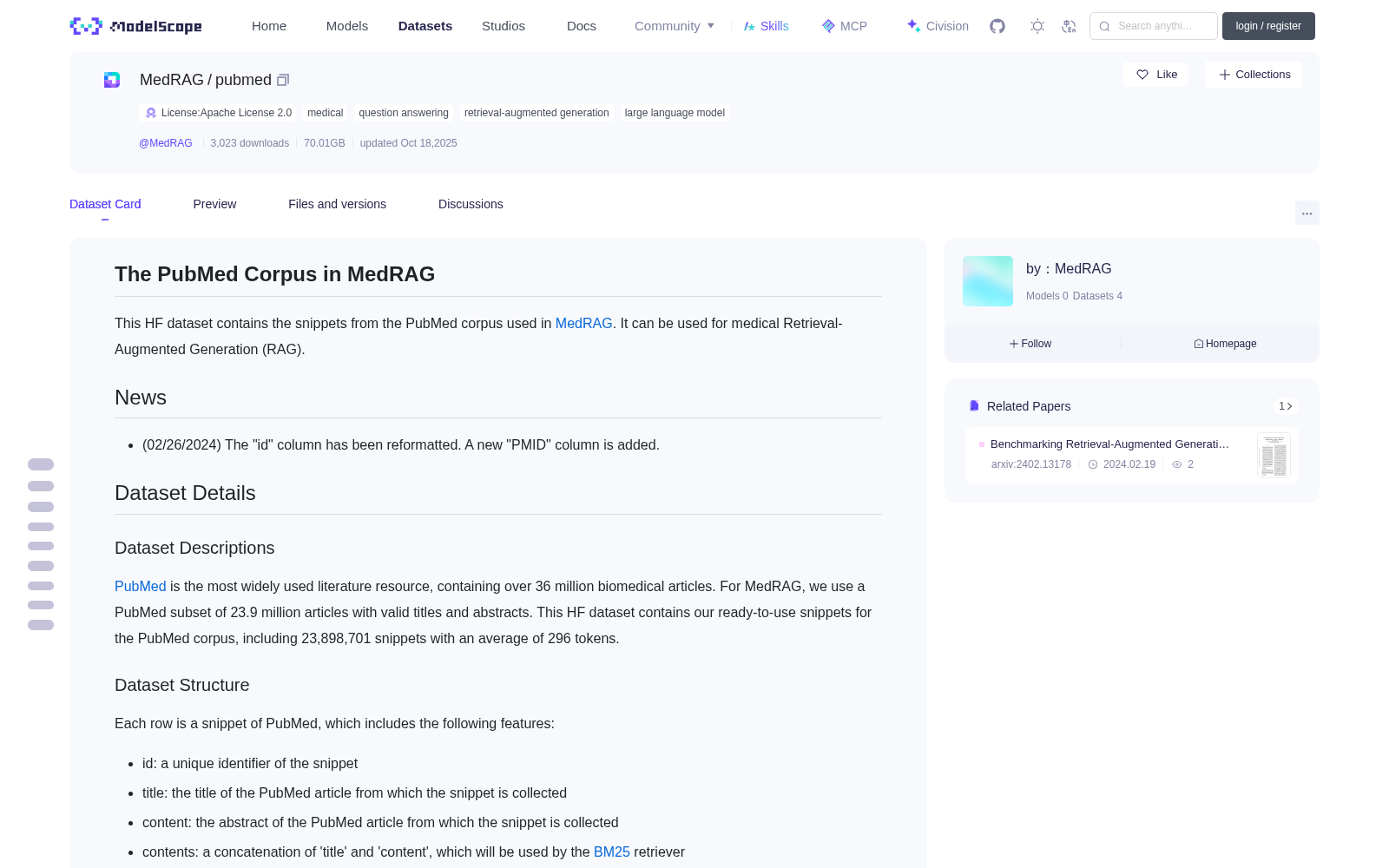The image size is (1389, 868).
Task: Open Benchmarking Retrieval-Augmented Generation paper
Action: [1109, 444]
